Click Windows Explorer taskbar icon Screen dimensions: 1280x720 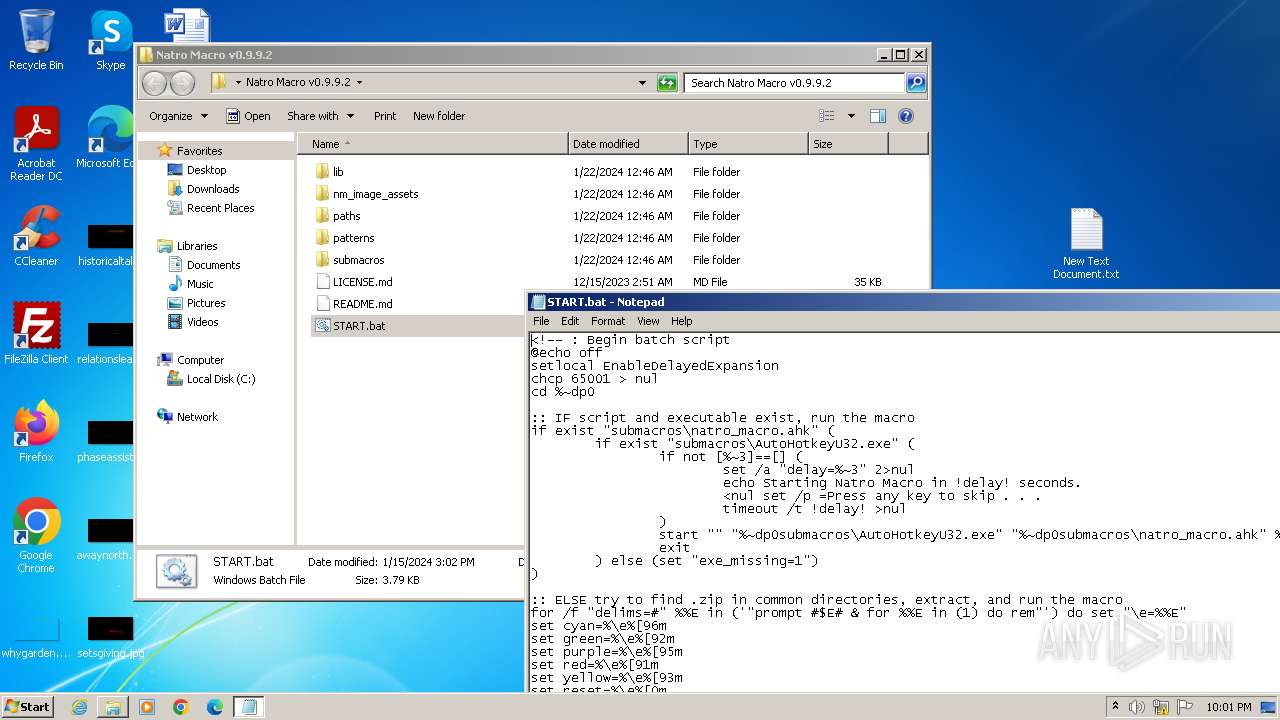[x=113, y=707]
